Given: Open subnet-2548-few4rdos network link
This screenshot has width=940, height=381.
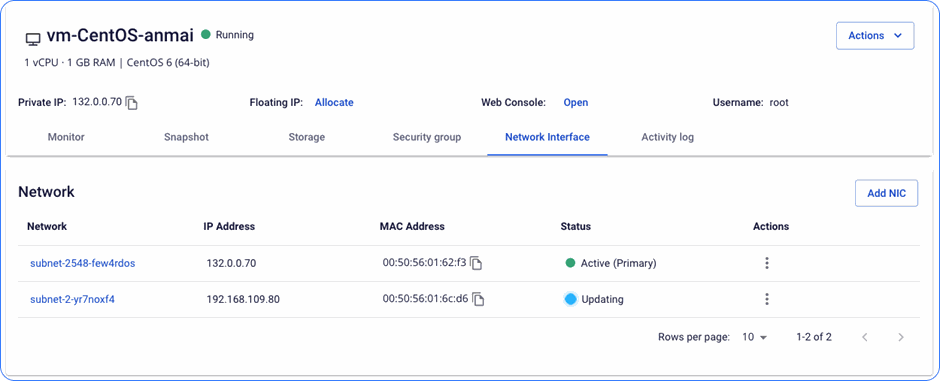Looking at the screenshot, I should point(83,263).
